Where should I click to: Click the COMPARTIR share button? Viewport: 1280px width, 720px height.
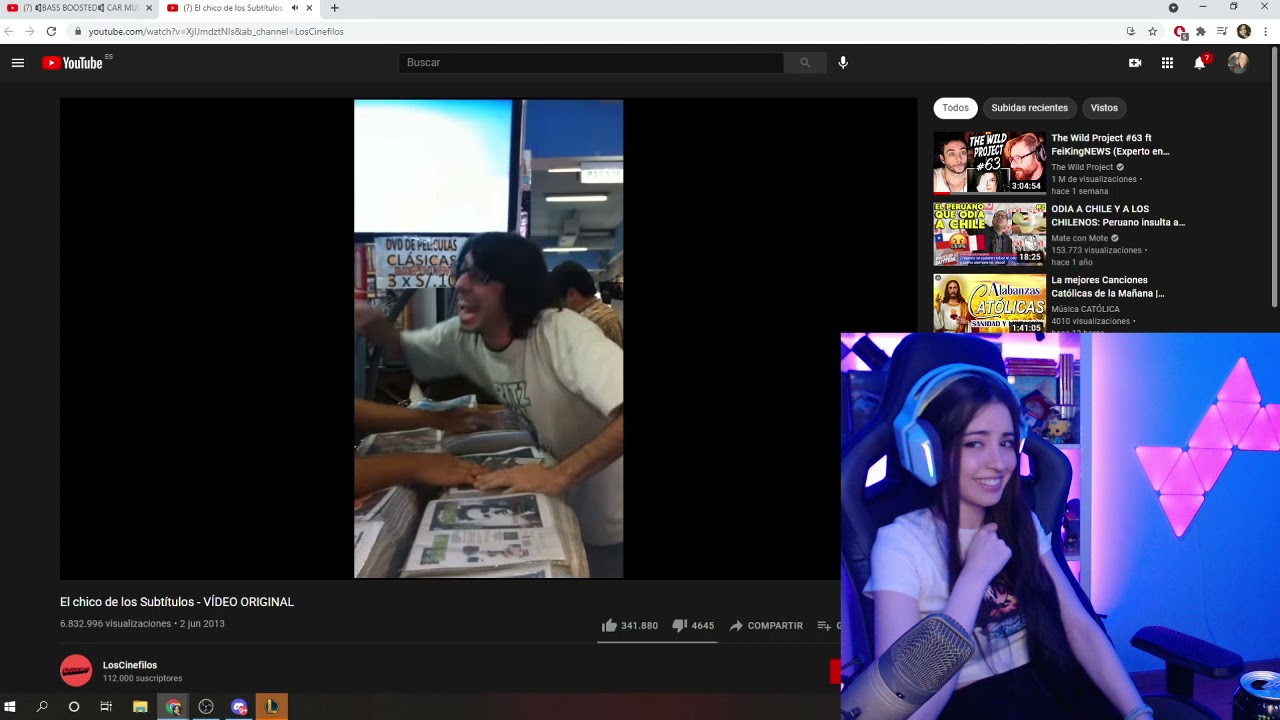765,626
